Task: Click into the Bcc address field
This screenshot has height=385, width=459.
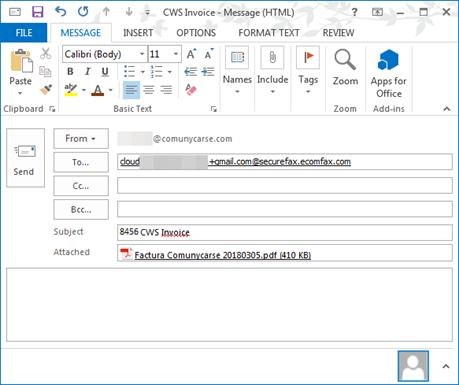Action: point(285,209)
